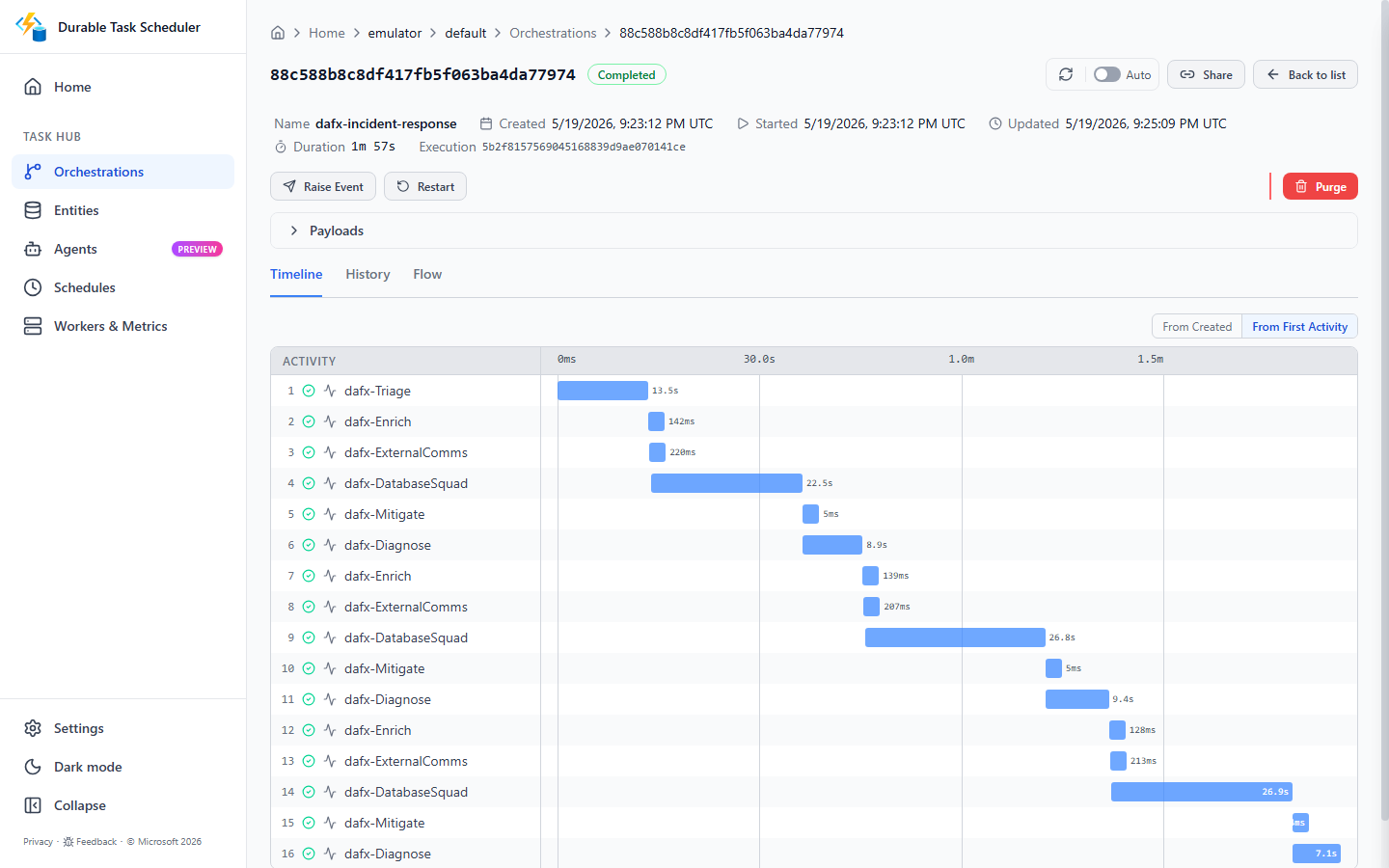Click the PREVIEW badge next to Agents
This screenshot has width=1389, height=868.
(x=197, y=249)
